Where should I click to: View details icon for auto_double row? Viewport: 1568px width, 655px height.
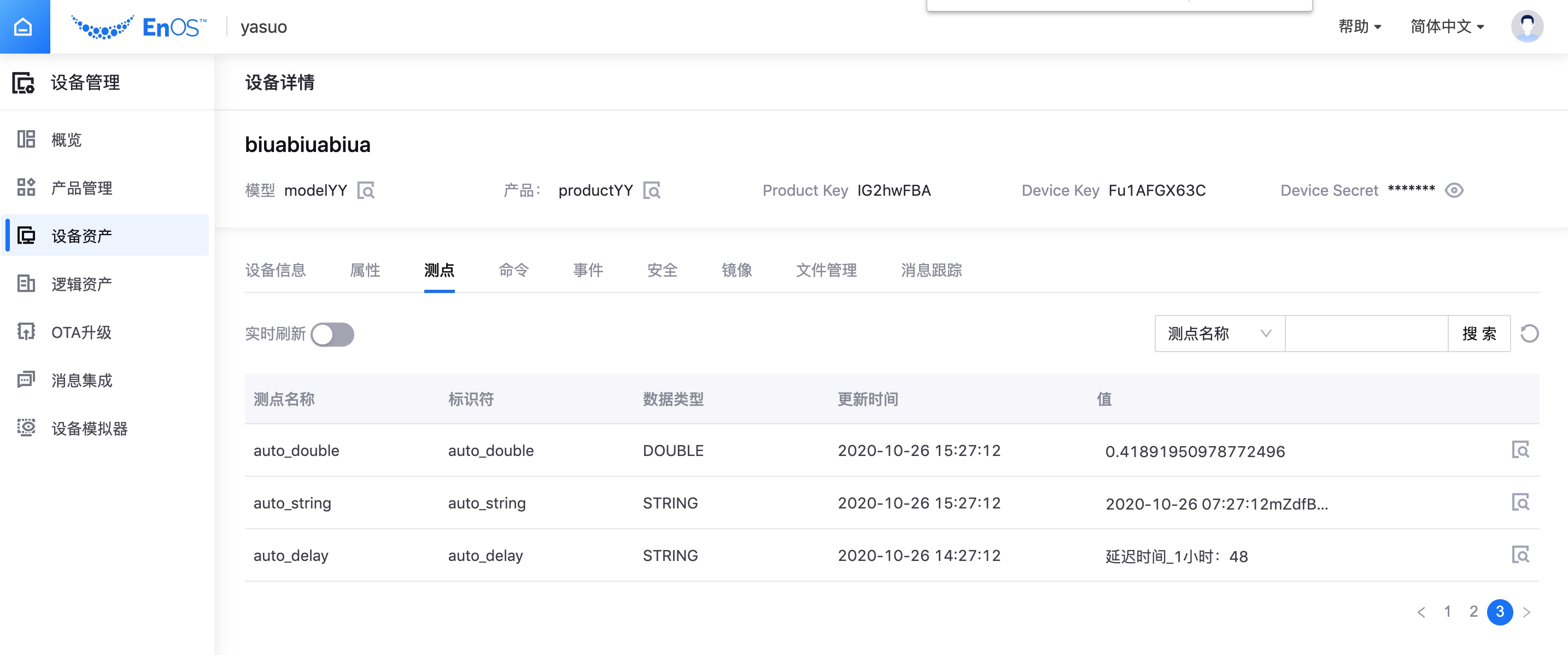[1520, 450]
